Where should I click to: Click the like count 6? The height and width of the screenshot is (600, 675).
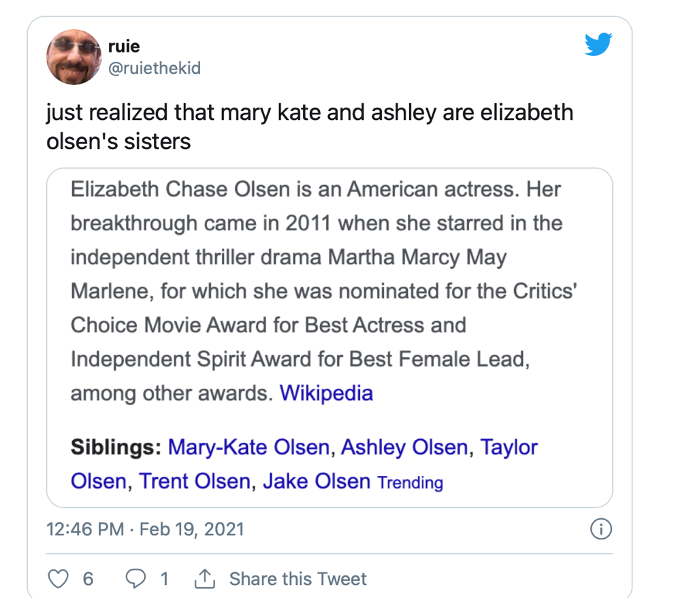[88, 578]
